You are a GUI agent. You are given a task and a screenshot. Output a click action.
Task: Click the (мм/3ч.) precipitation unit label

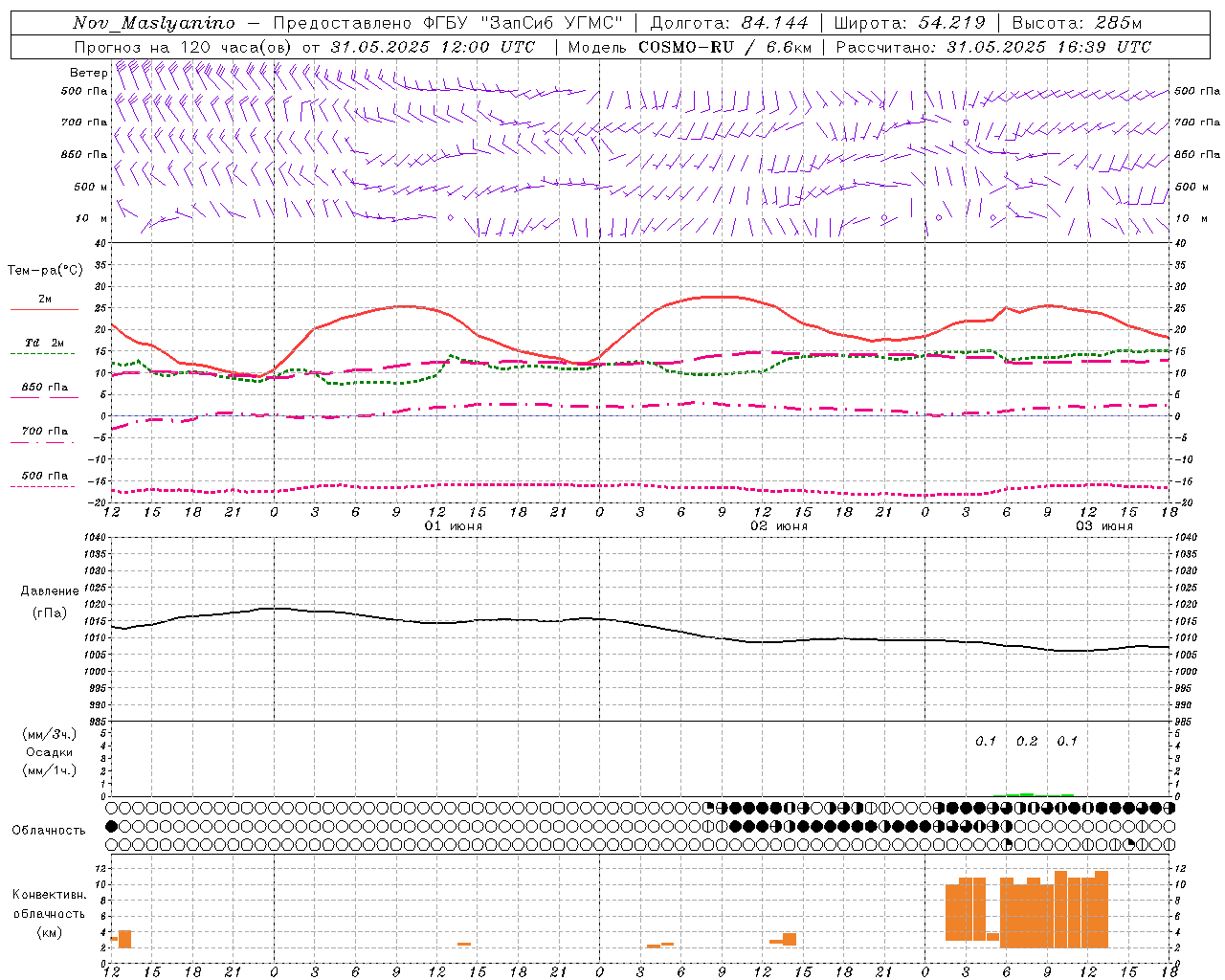click(x=50, y=734)
